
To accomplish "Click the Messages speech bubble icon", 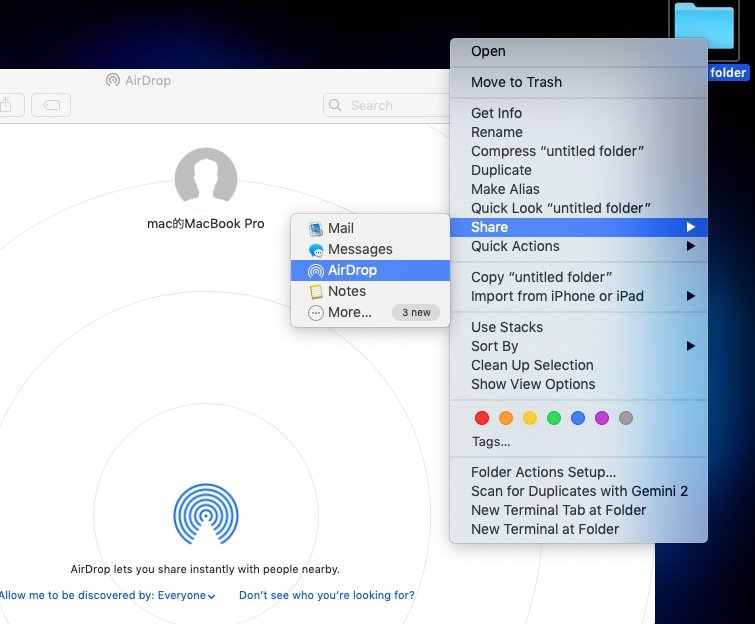I will click(316, 250).
